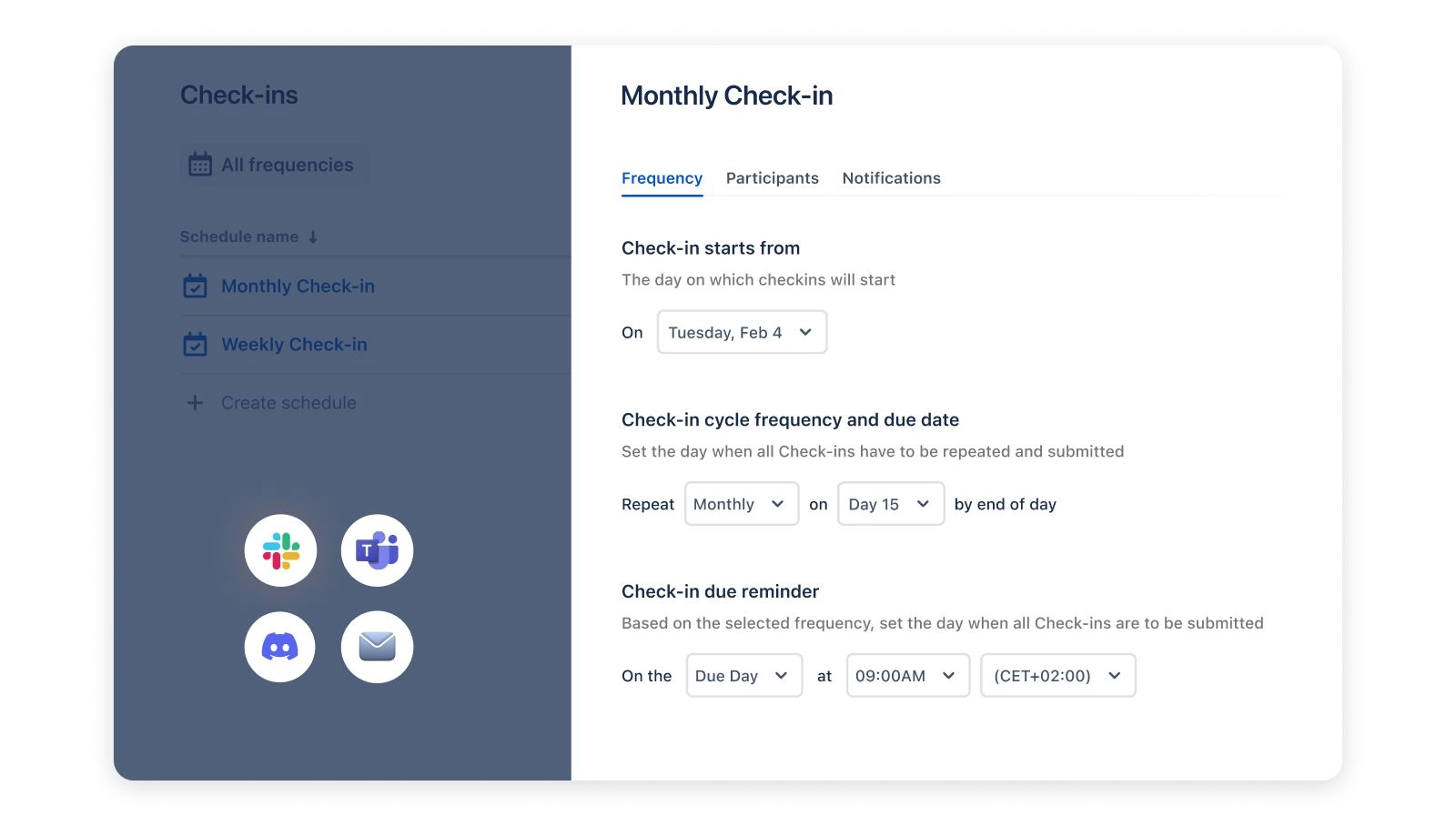The height and width of the screenshot is (826, 1456).
Task: Sort by Schedule name arrow
Action: click(313, 237)
